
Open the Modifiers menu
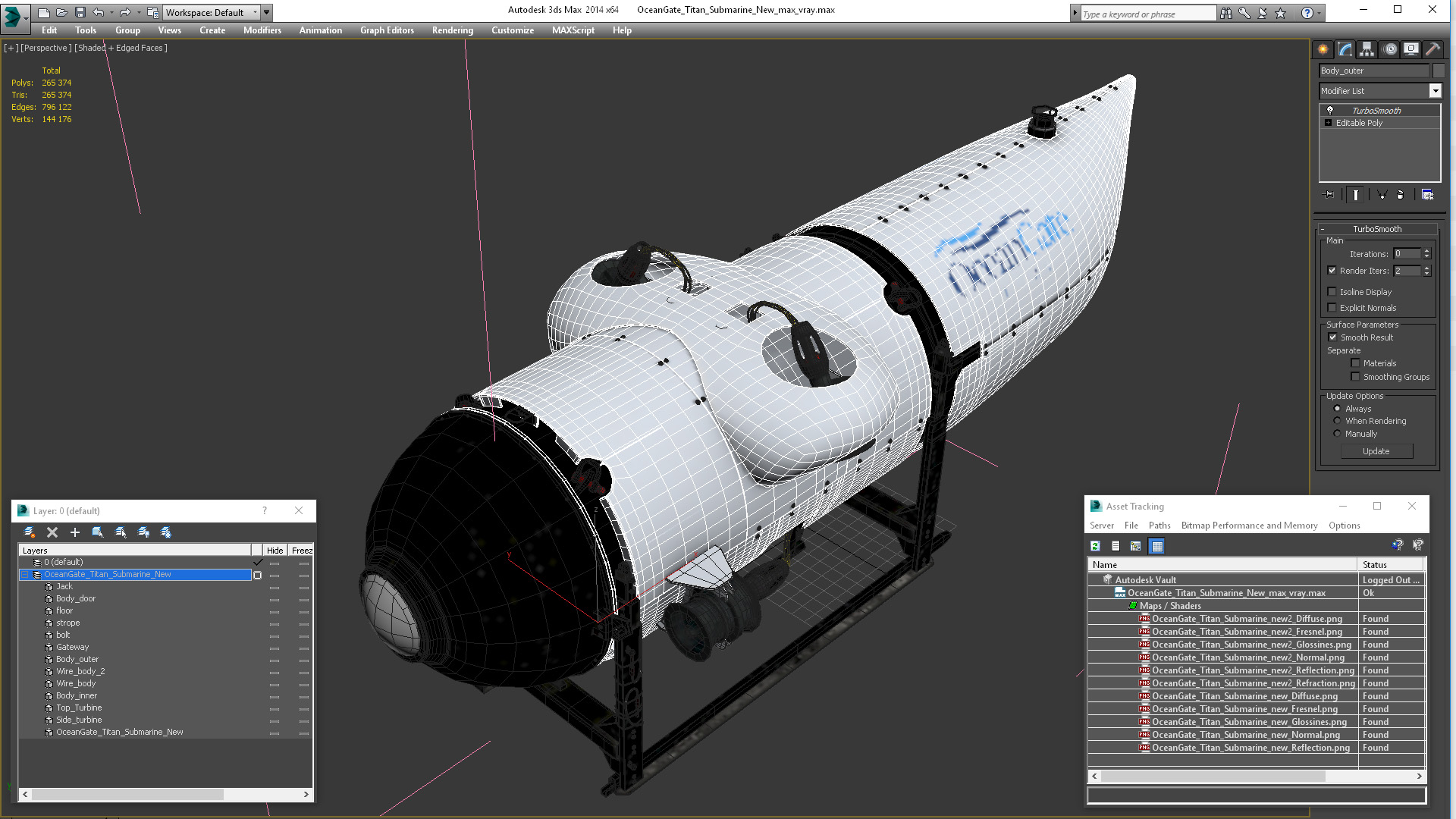[262, 30]
